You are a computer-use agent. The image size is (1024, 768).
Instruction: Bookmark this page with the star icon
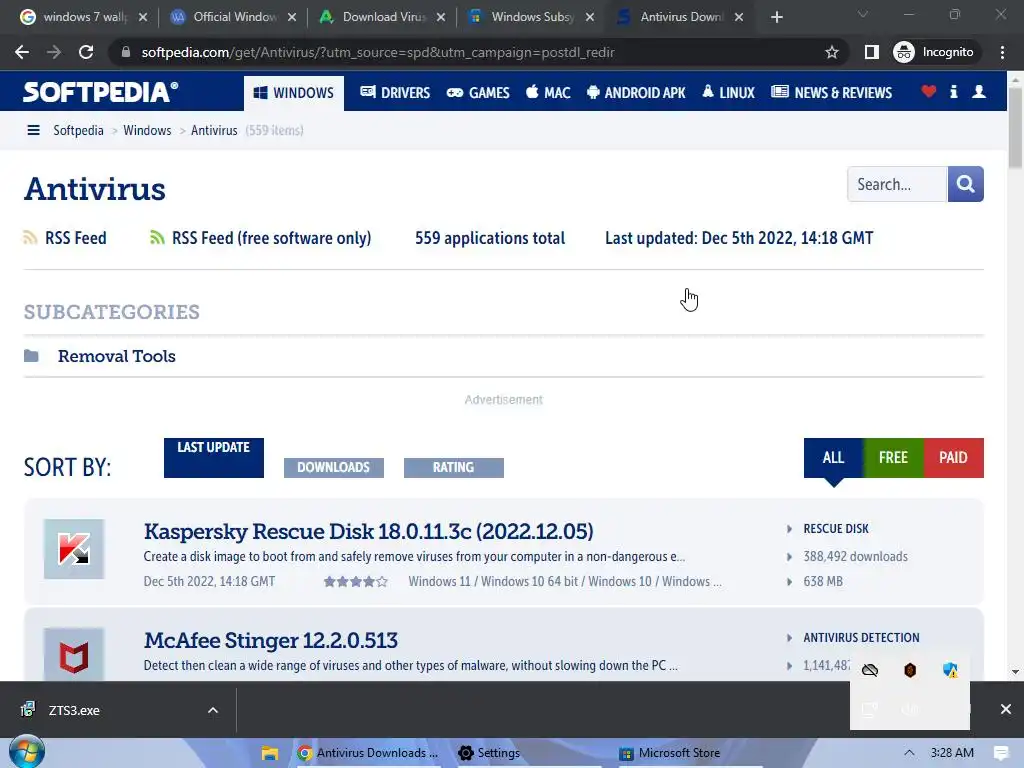[x=831, y=52]
